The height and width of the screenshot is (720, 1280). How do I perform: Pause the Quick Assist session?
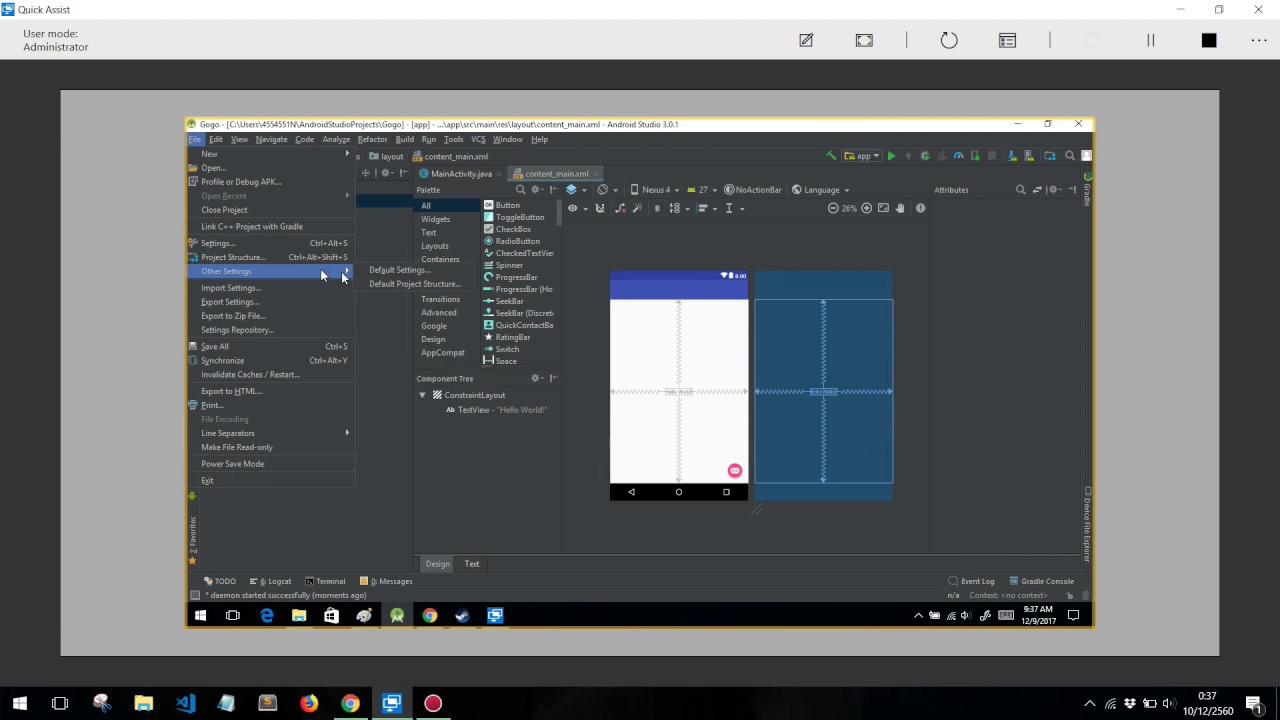[x=1150, y=40]
